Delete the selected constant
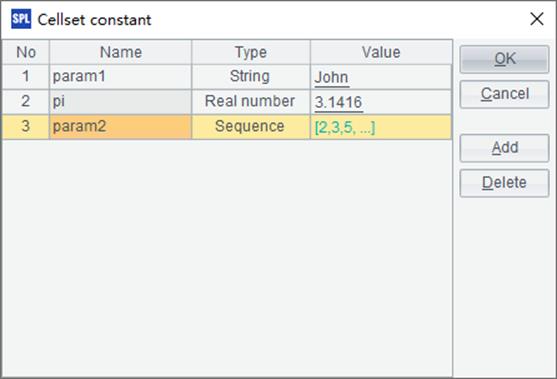The width and height of the screenshot is (557, 379). coord(504,183)
